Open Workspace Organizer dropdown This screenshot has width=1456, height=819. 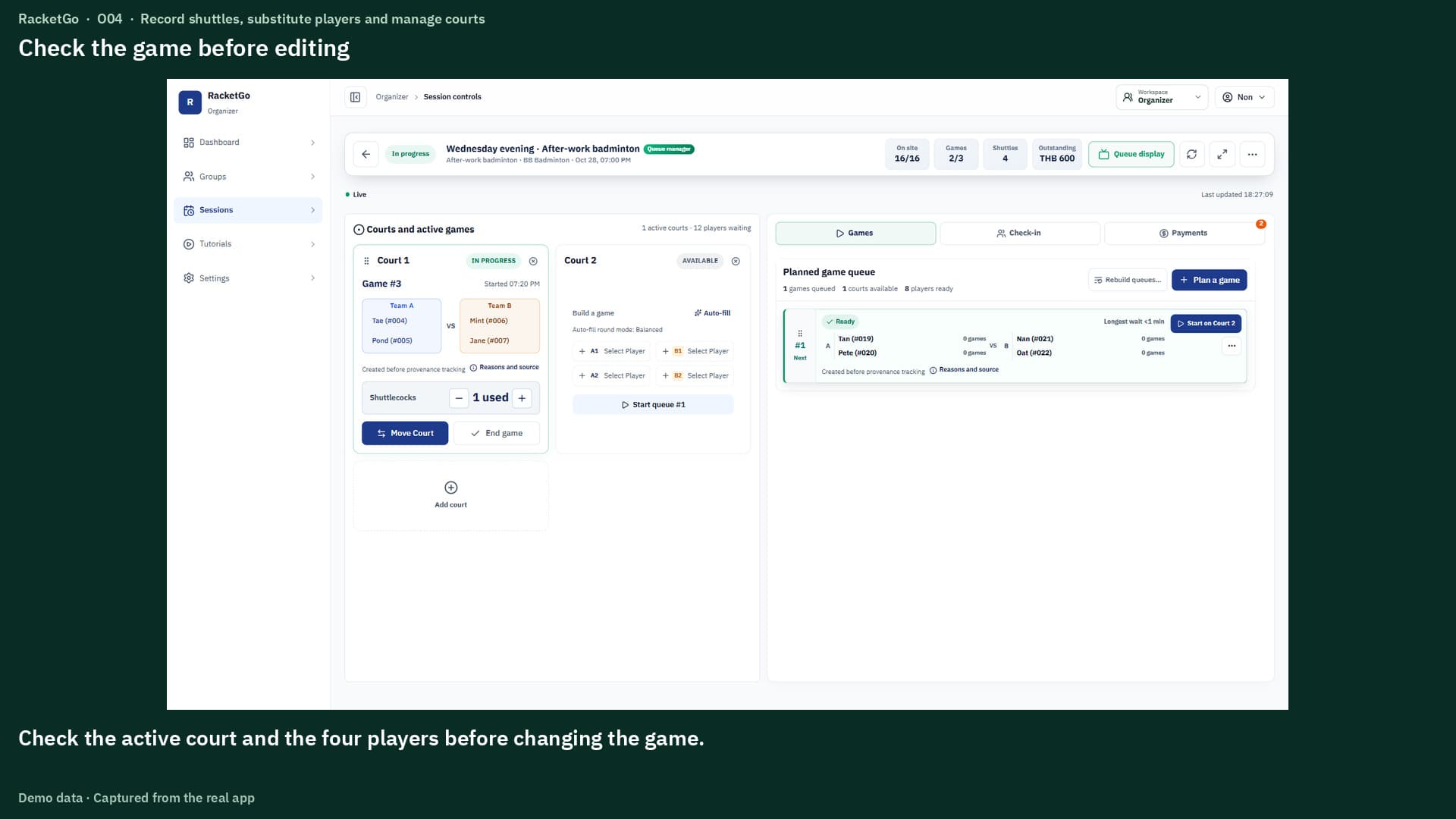click(x=1162, y=97)
